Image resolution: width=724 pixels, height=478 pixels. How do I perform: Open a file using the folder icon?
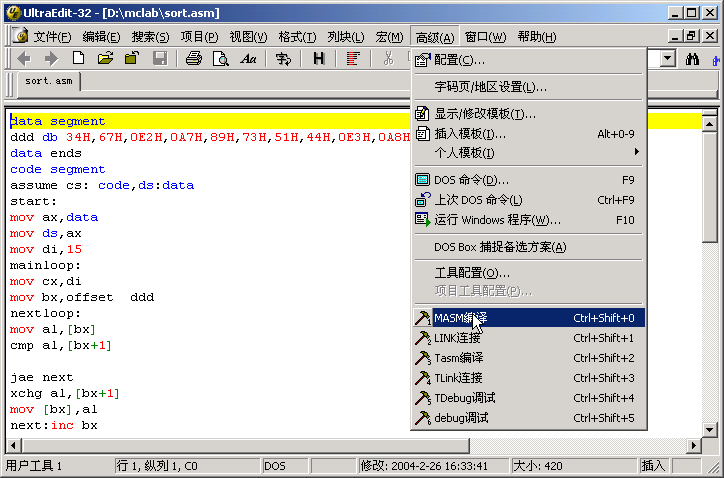[105, 59]
